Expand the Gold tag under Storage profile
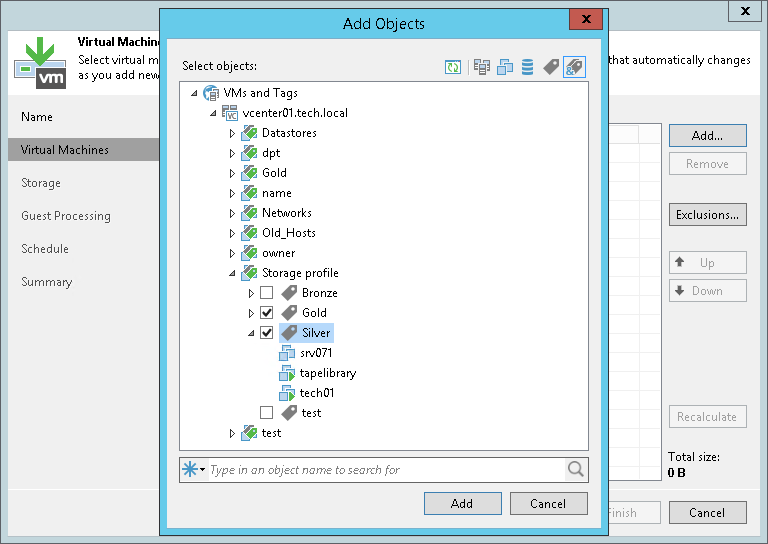The image size is (768, 544). click(251, 313)
